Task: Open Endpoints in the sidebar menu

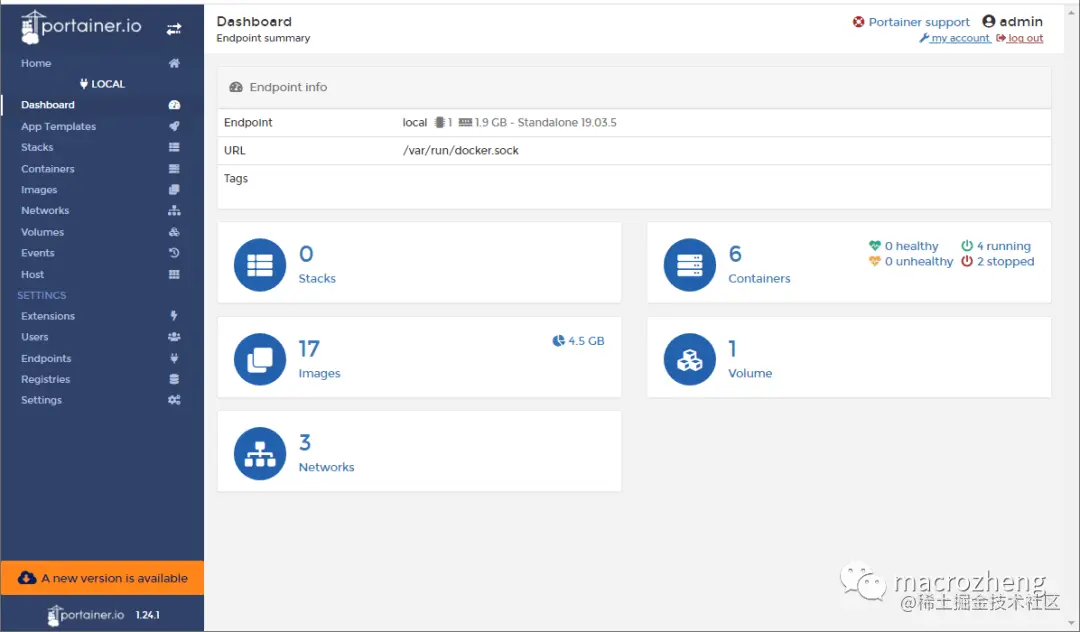Action: 46,358
